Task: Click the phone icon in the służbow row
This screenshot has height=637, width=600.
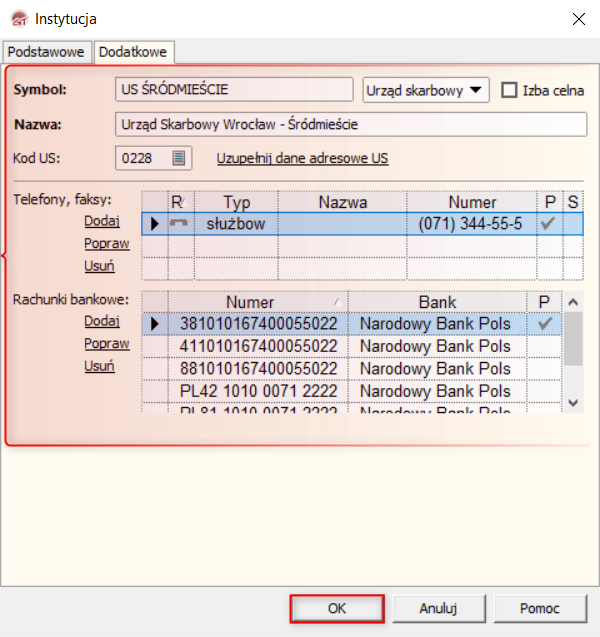Action: (179, 223)
